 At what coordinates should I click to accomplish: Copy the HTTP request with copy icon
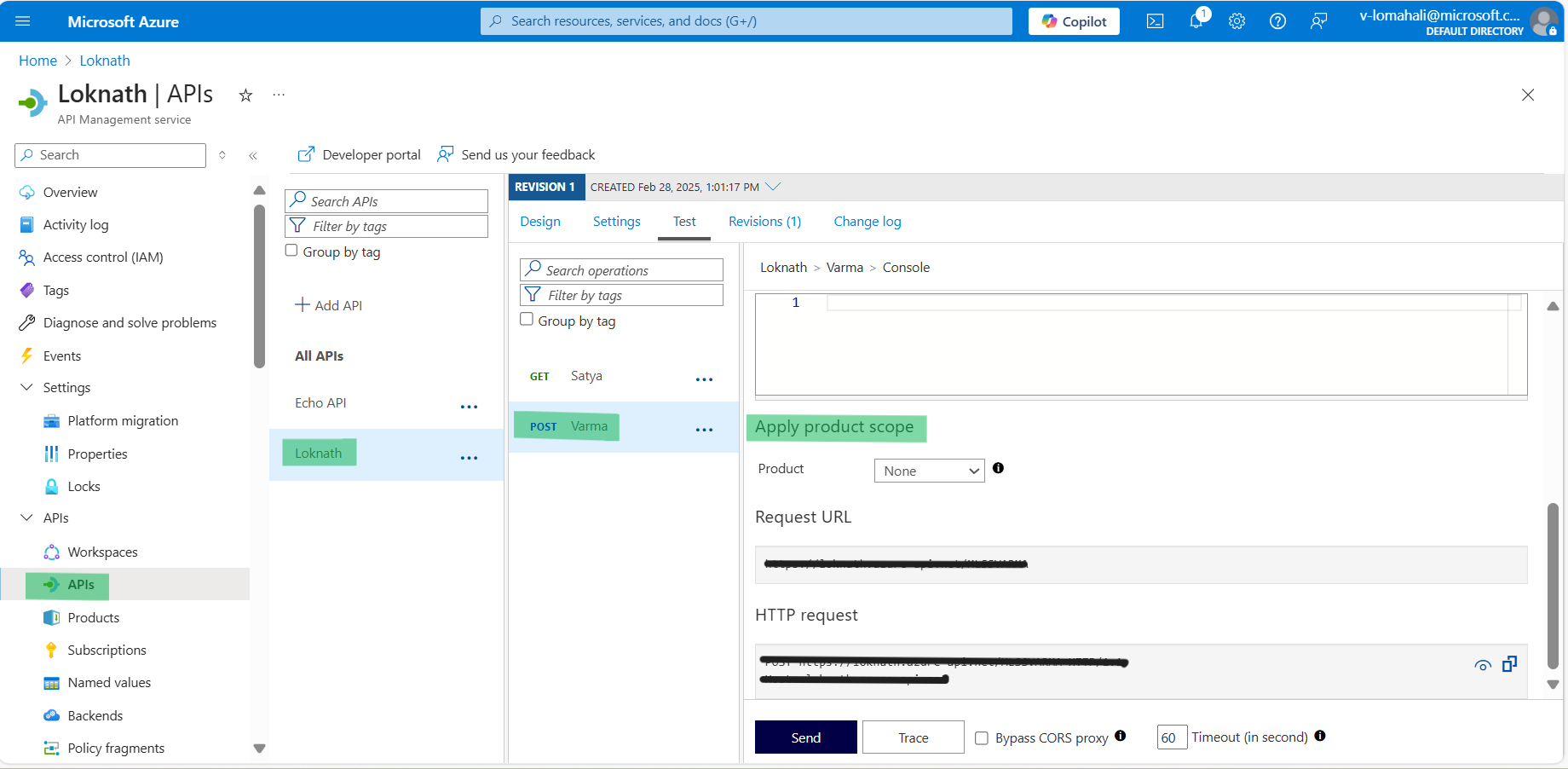[1509, 663]
